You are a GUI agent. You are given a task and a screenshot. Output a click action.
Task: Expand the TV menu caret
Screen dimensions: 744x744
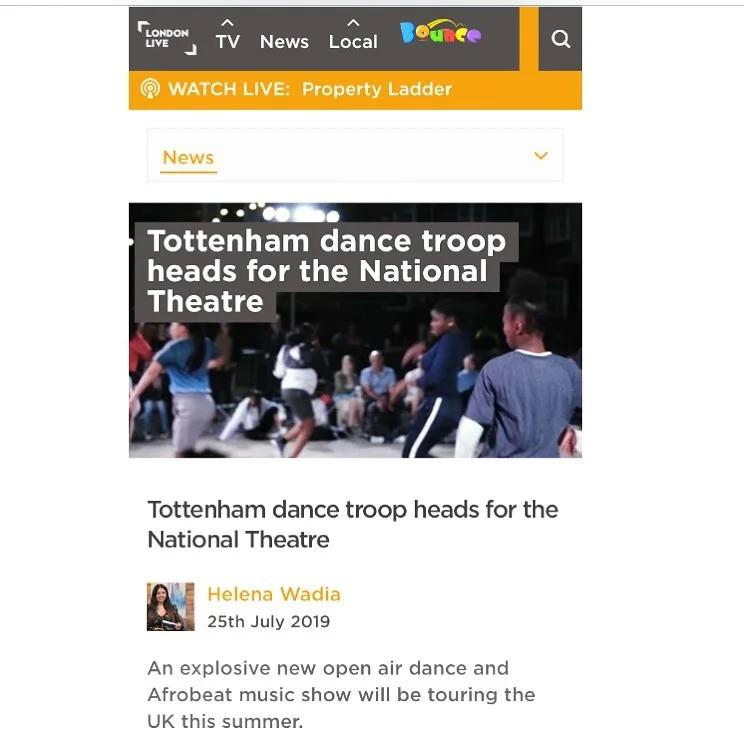[228, 23]
